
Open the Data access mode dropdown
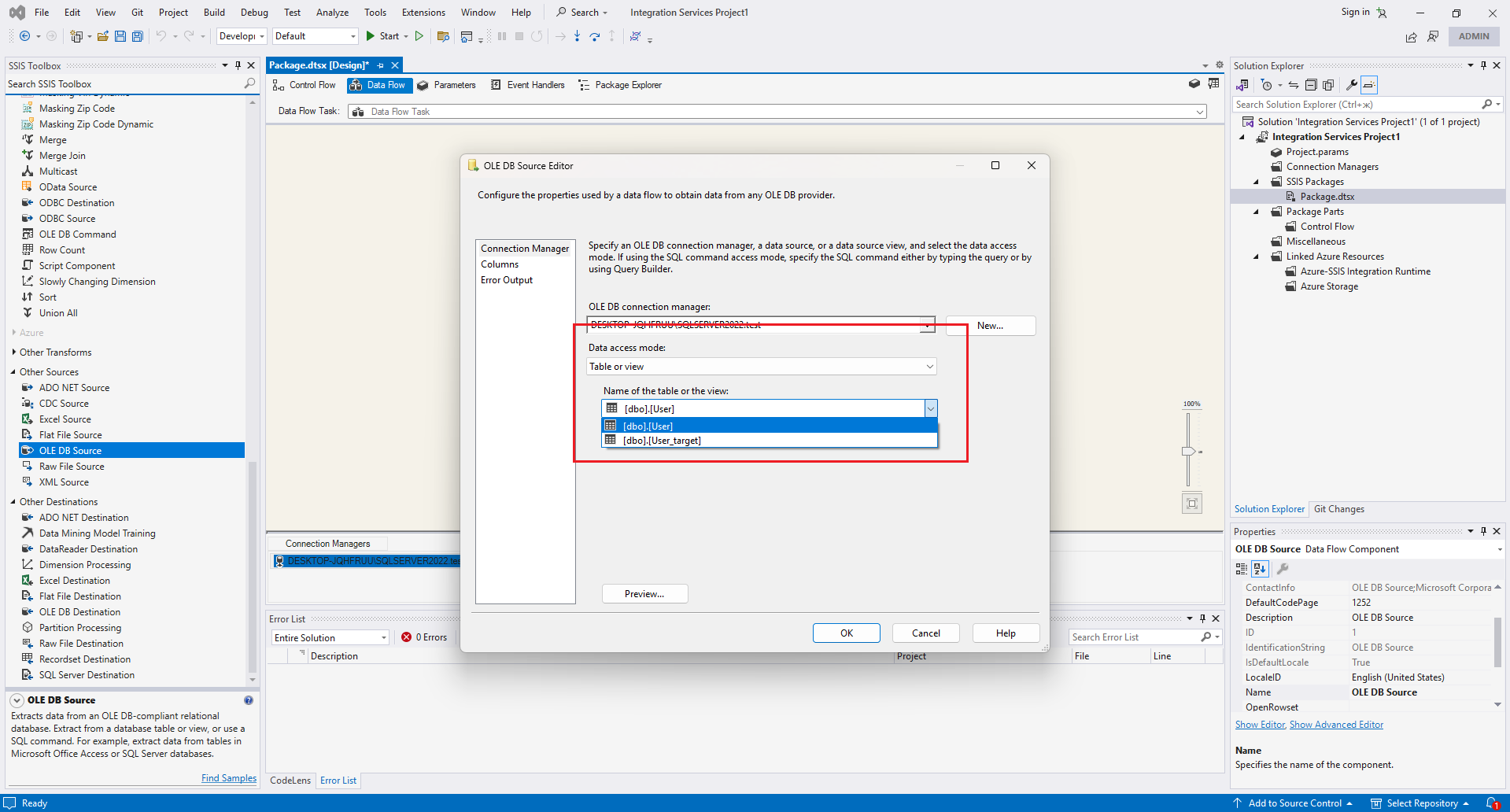tap(762, 367)
